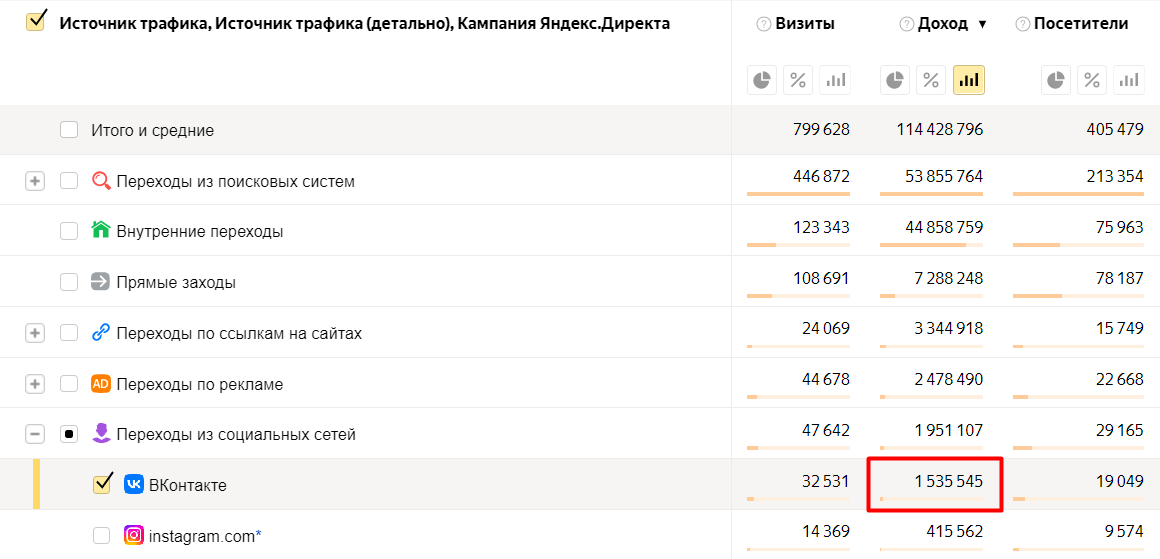Tick the Прямые заходы checkbox
This screenshot has width=1160, height=559.
(69, 282)
